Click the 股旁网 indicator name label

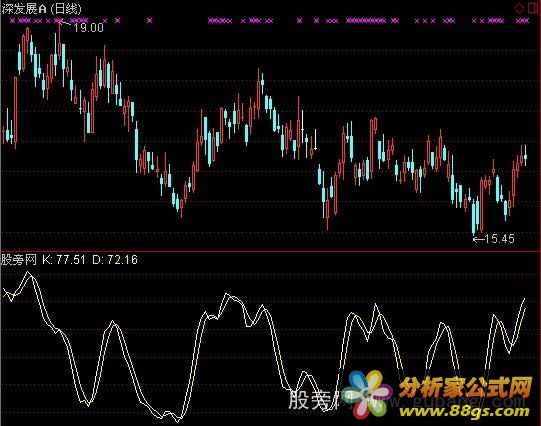[18, 260]
